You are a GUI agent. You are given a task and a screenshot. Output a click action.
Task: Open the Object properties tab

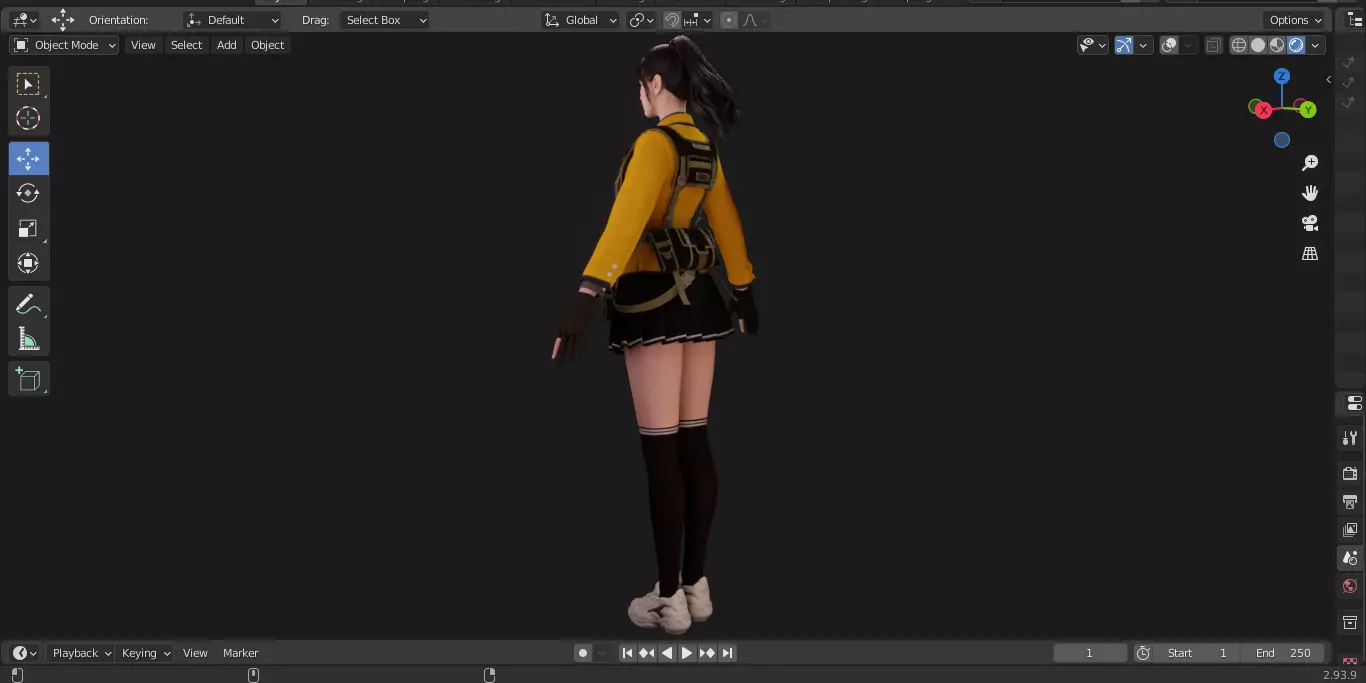pyautogui.click(x=1350, y=622)
